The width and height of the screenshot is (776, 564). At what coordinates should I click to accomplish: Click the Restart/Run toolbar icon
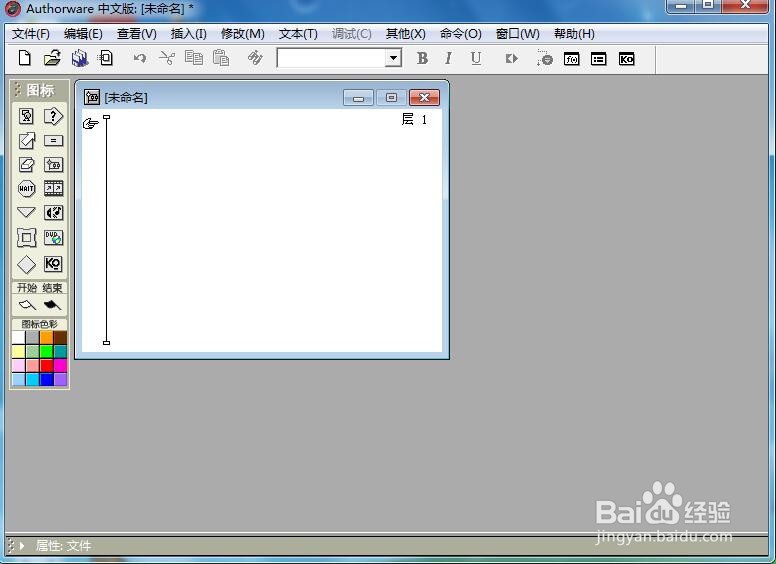(511, 59)
